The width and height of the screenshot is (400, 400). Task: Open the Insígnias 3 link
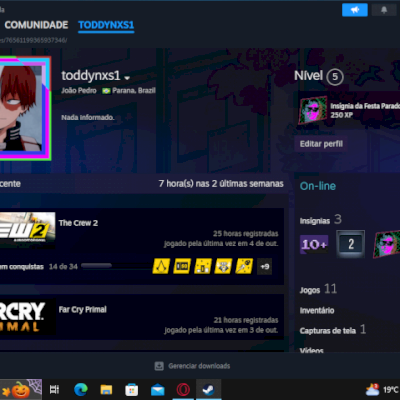321,220
